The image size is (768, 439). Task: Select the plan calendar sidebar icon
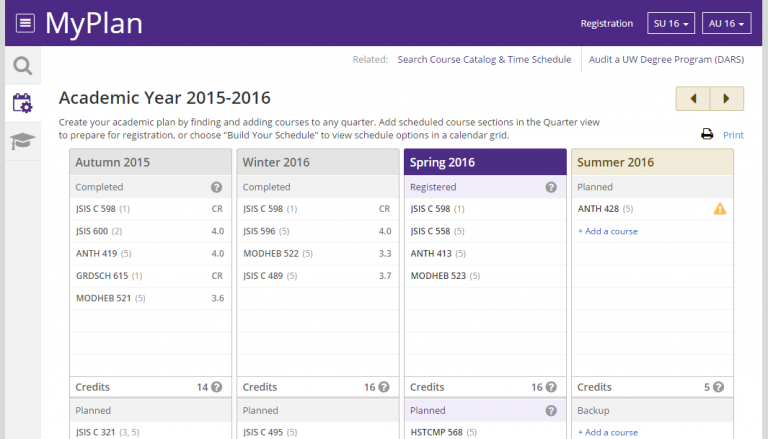click(x=23, y=103)
